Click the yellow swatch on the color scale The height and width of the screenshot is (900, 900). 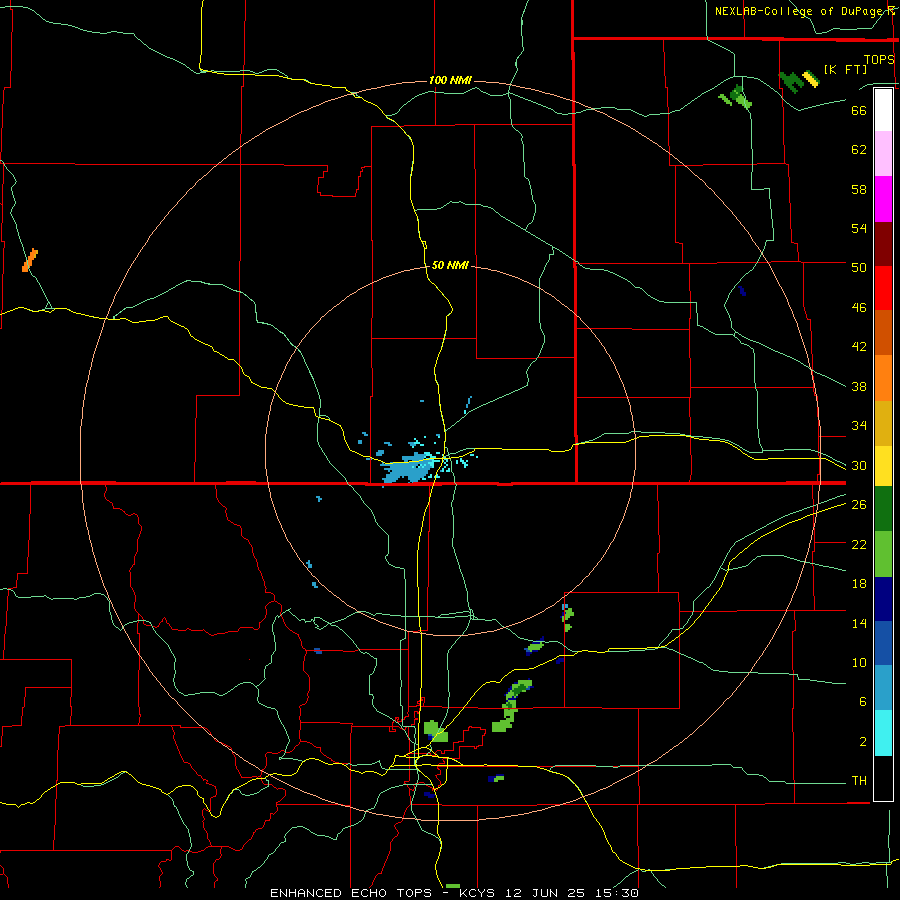883,466
